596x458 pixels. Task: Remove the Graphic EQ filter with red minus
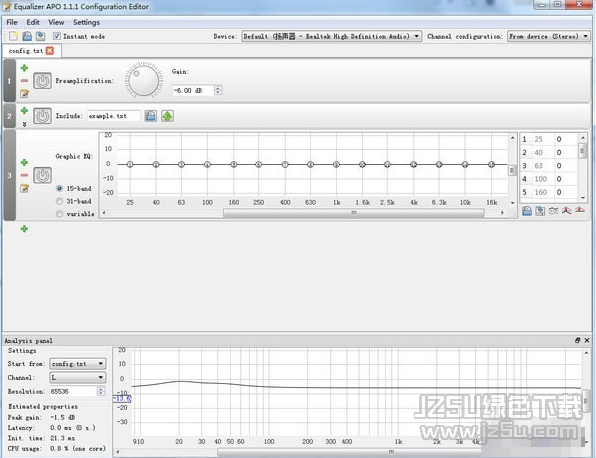tap(24, 175)
